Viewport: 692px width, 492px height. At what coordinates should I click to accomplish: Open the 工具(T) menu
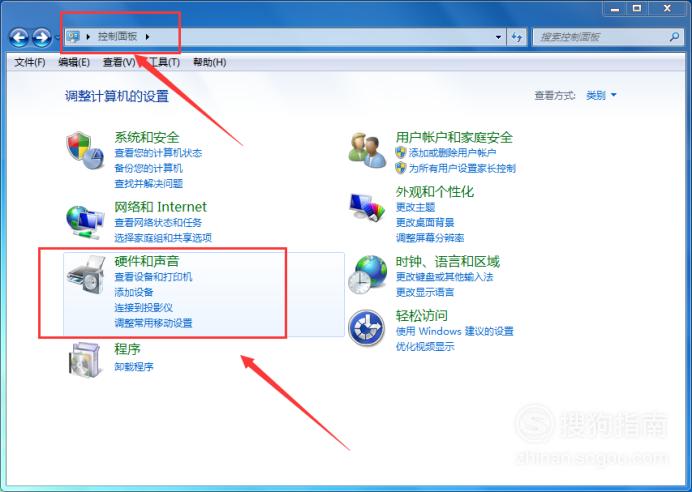[164, 62]
